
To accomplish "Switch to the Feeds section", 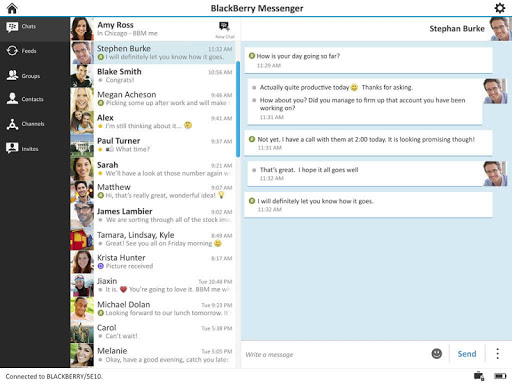I will 35,51.
